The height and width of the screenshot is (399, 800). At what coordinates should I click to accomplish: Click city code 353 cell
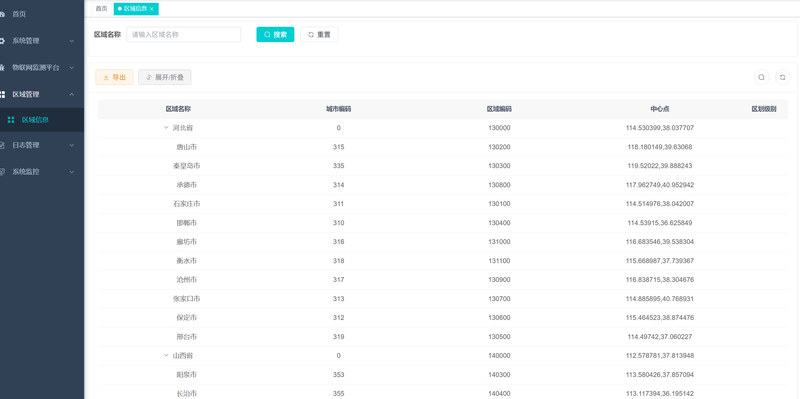coord(339,375)
